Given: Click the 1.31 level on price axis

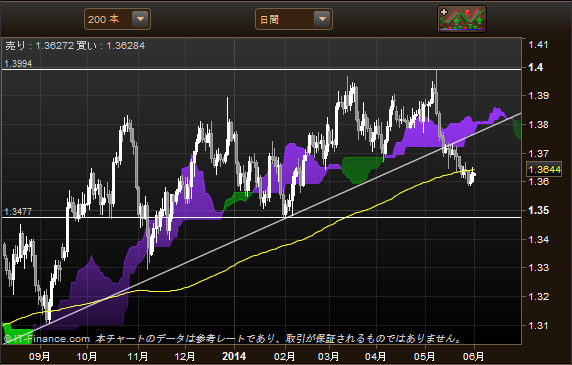Looking at the screenshot, I should tap(538, 325).
